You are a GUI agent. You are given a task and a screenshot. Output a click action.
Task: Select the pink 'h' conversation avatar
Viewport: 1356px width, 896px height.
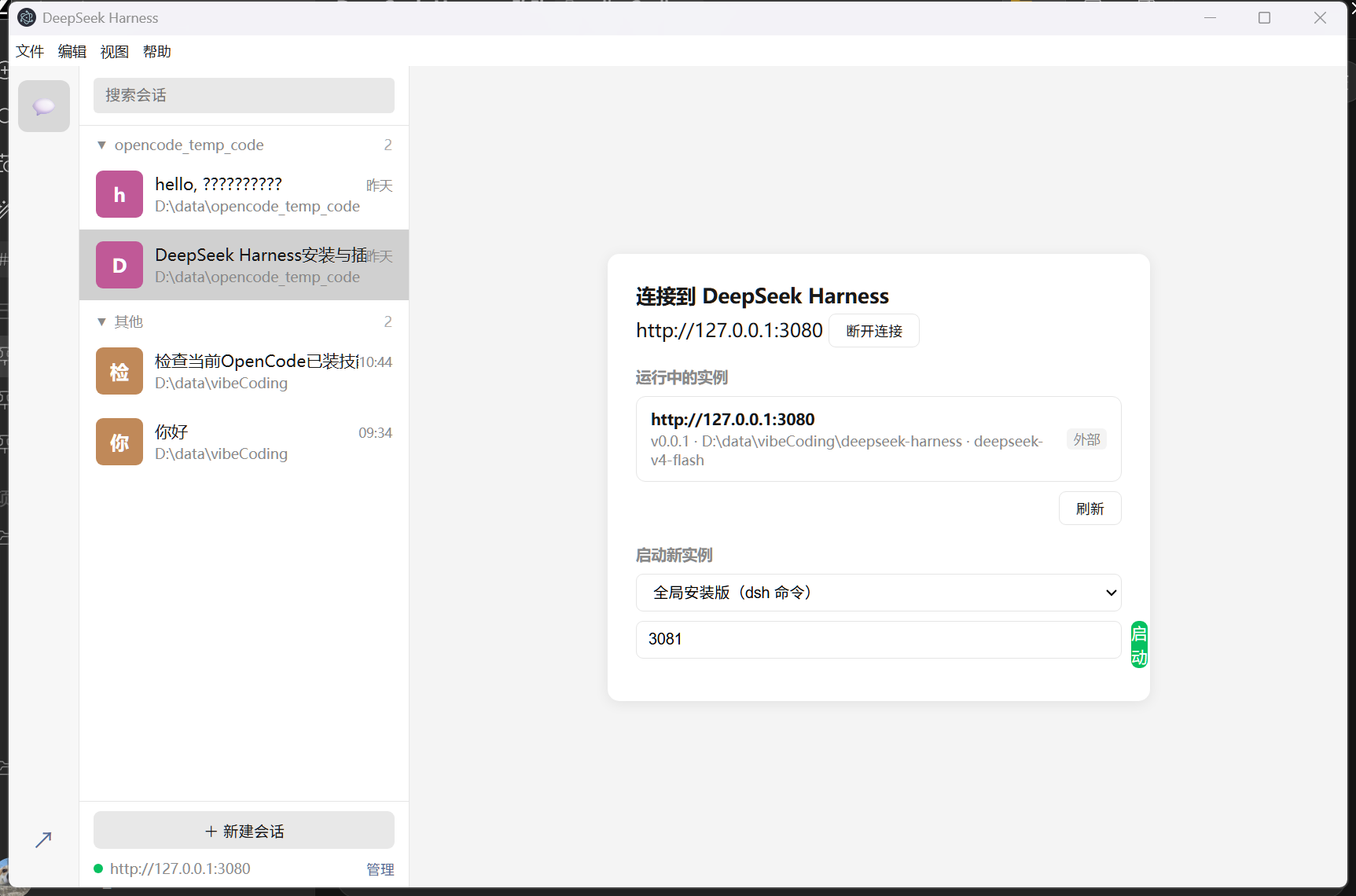click(x=119, y=194)
